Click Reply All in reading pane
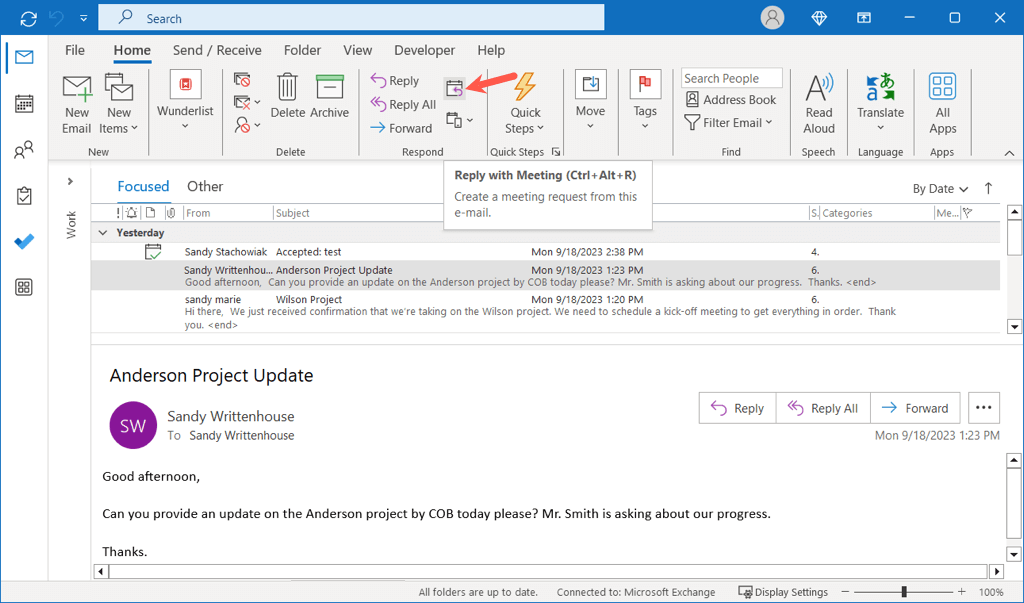This screenshot has height=603, width=1024. [x=823, y=408]
